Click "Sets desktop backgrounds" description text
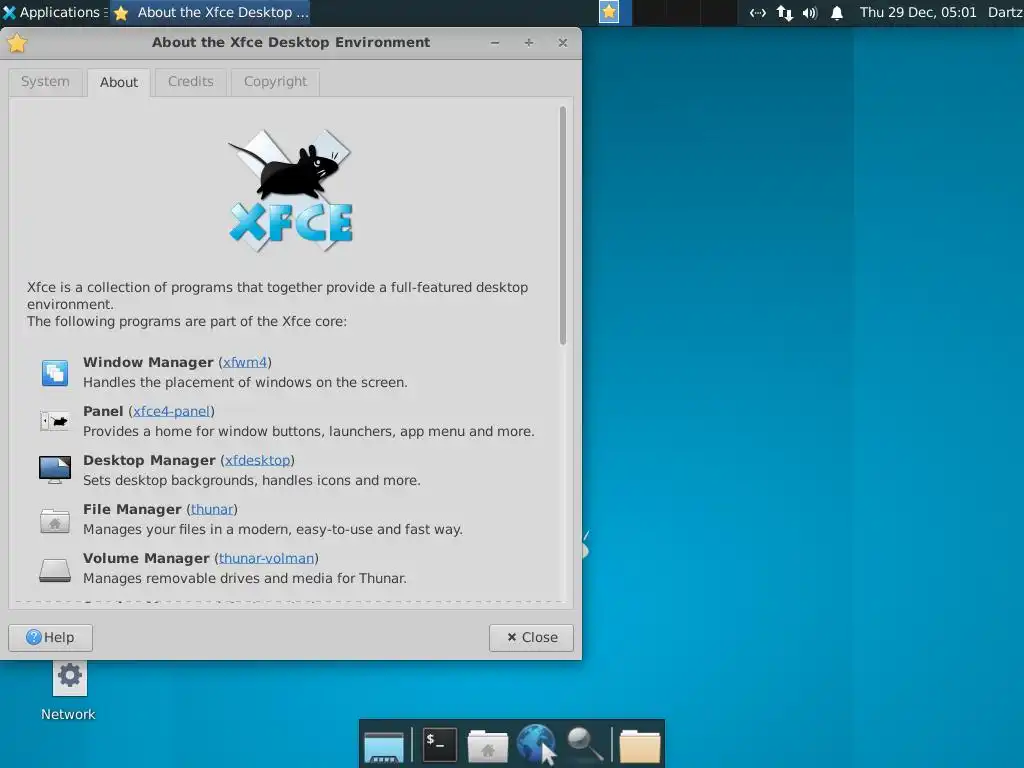 251,481
